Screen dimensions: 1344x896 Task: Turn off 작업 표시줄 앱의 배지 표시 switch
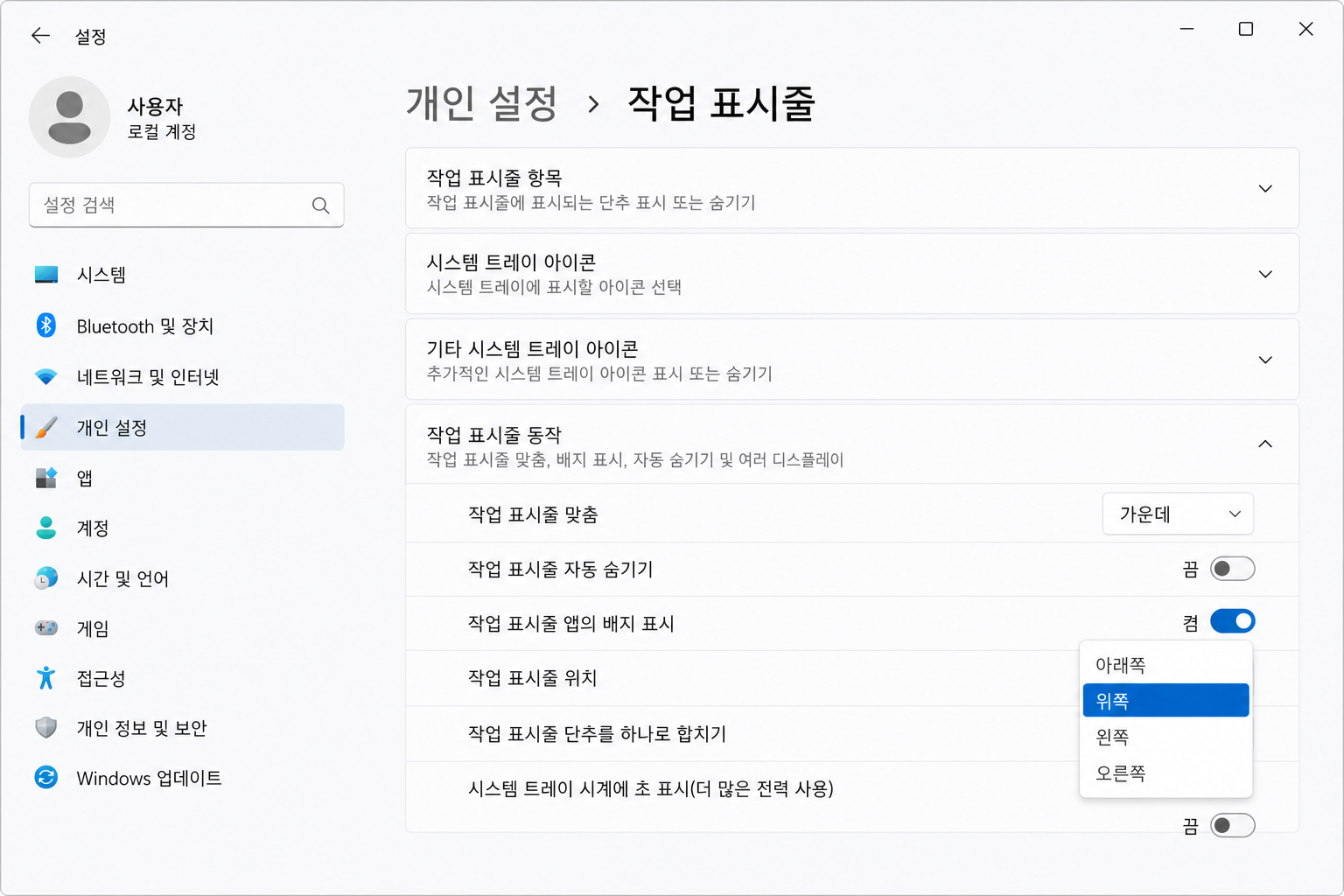pyautogui.click(x=1232, y=622)
